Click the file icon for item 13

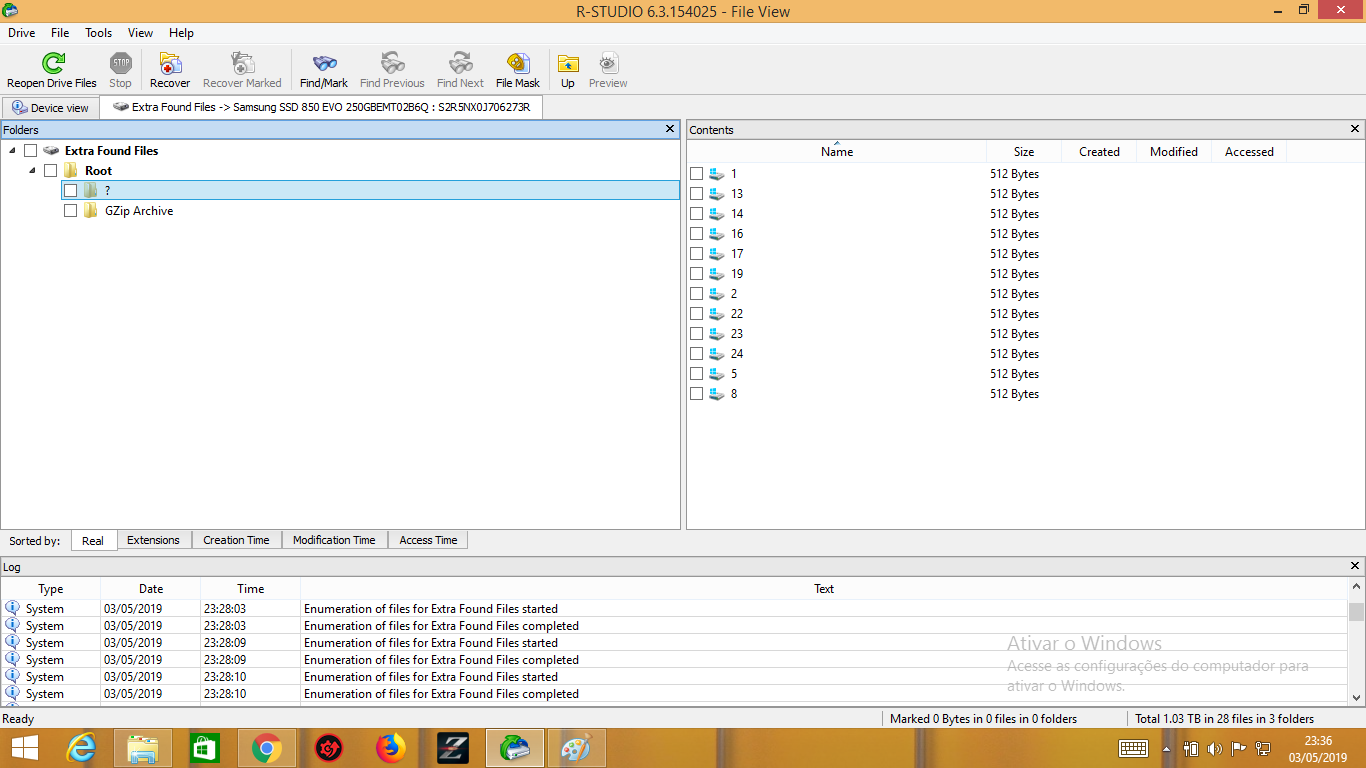tap(717, 194)
